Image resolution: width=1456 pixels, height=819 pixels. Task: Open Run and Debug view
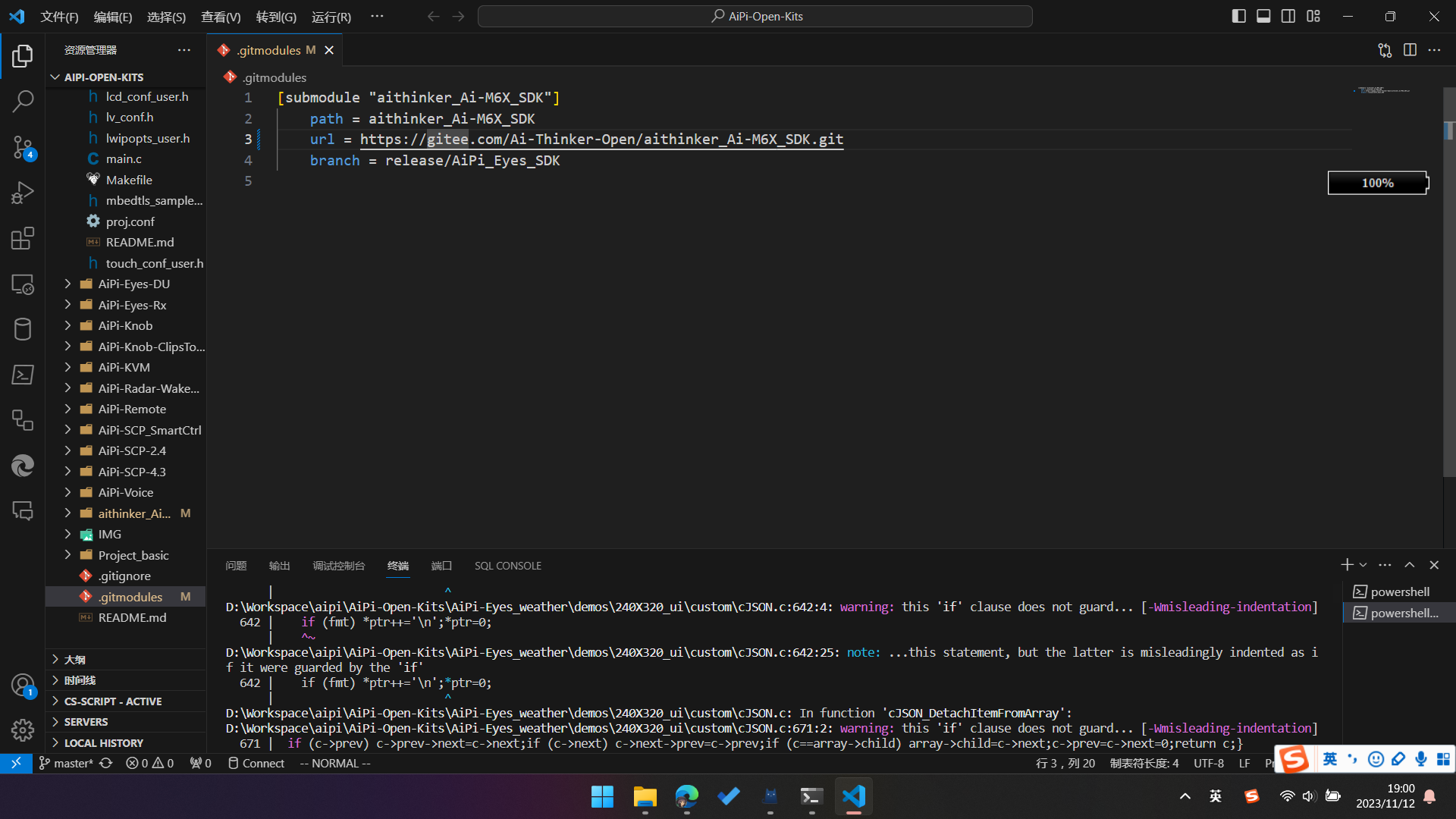tap(23, 193)
